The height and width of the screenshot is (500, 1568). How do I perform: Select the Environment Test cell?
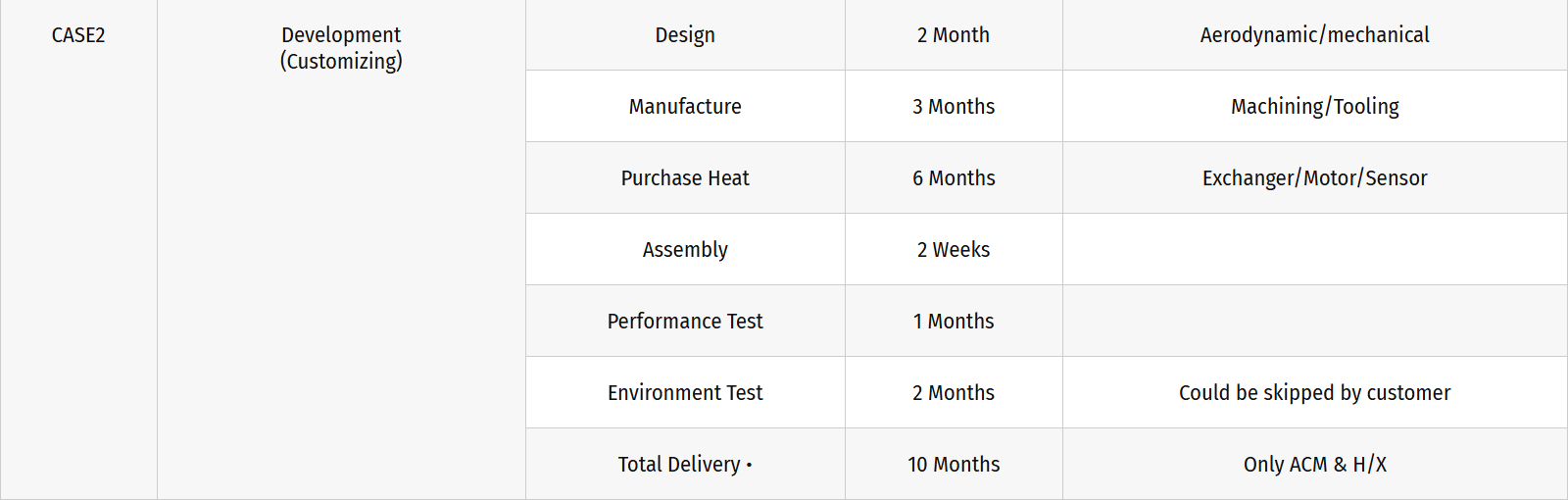click(685, 392)
